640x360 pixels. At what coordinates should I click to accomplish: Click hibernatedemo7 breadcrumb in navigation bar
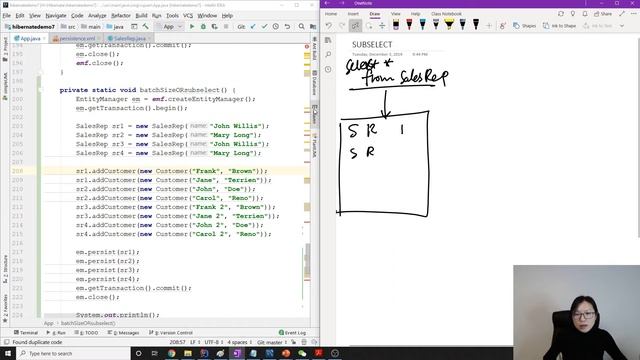[30, 27]
